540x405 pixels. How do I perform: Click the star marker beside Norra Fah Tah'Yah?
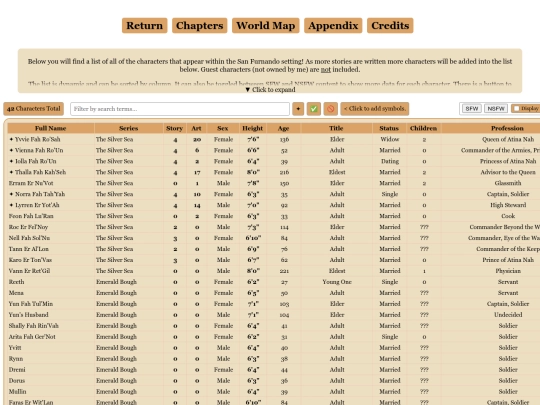click(x=11, y=194)
